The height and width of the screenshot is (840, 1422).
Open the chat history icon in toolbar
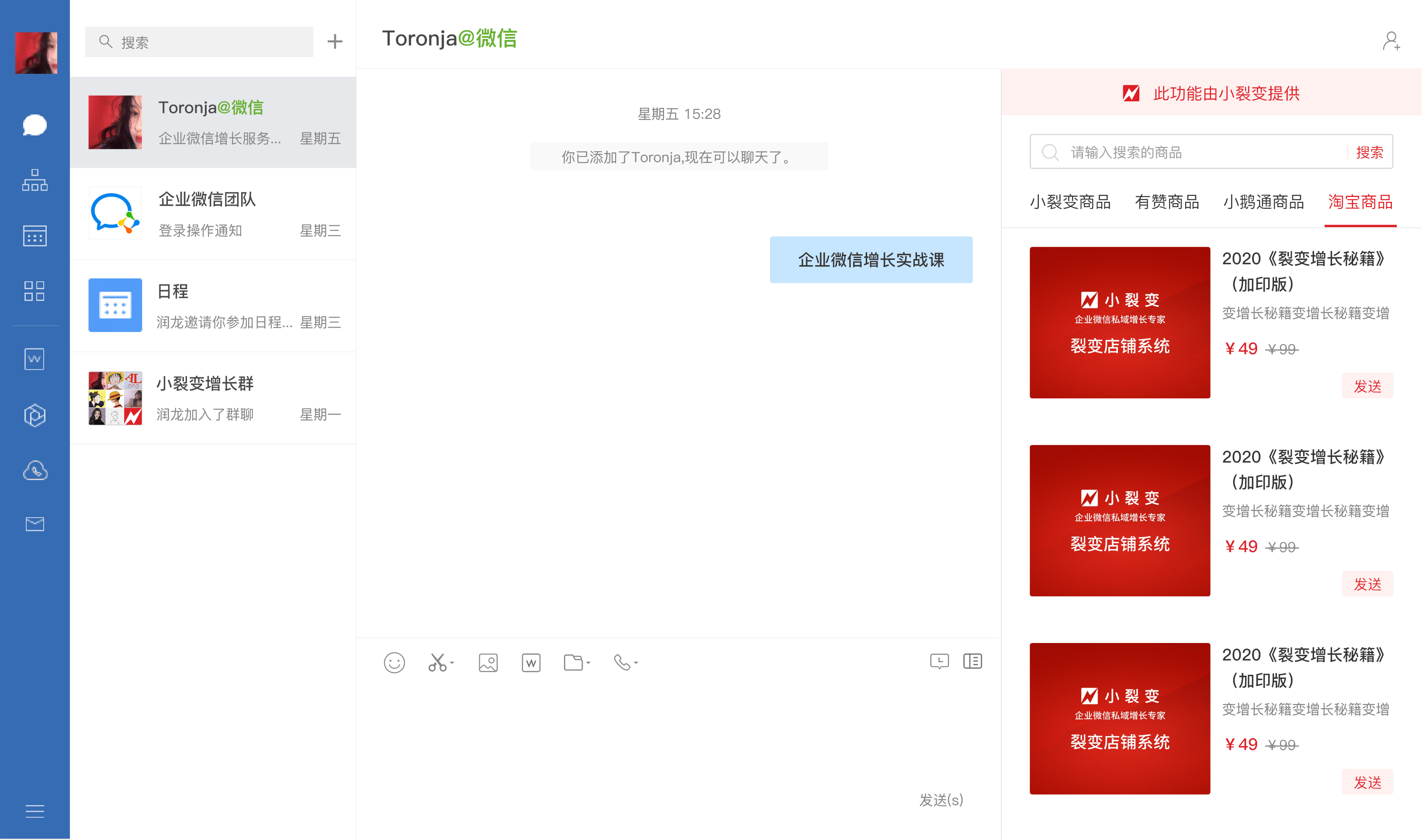939,661
